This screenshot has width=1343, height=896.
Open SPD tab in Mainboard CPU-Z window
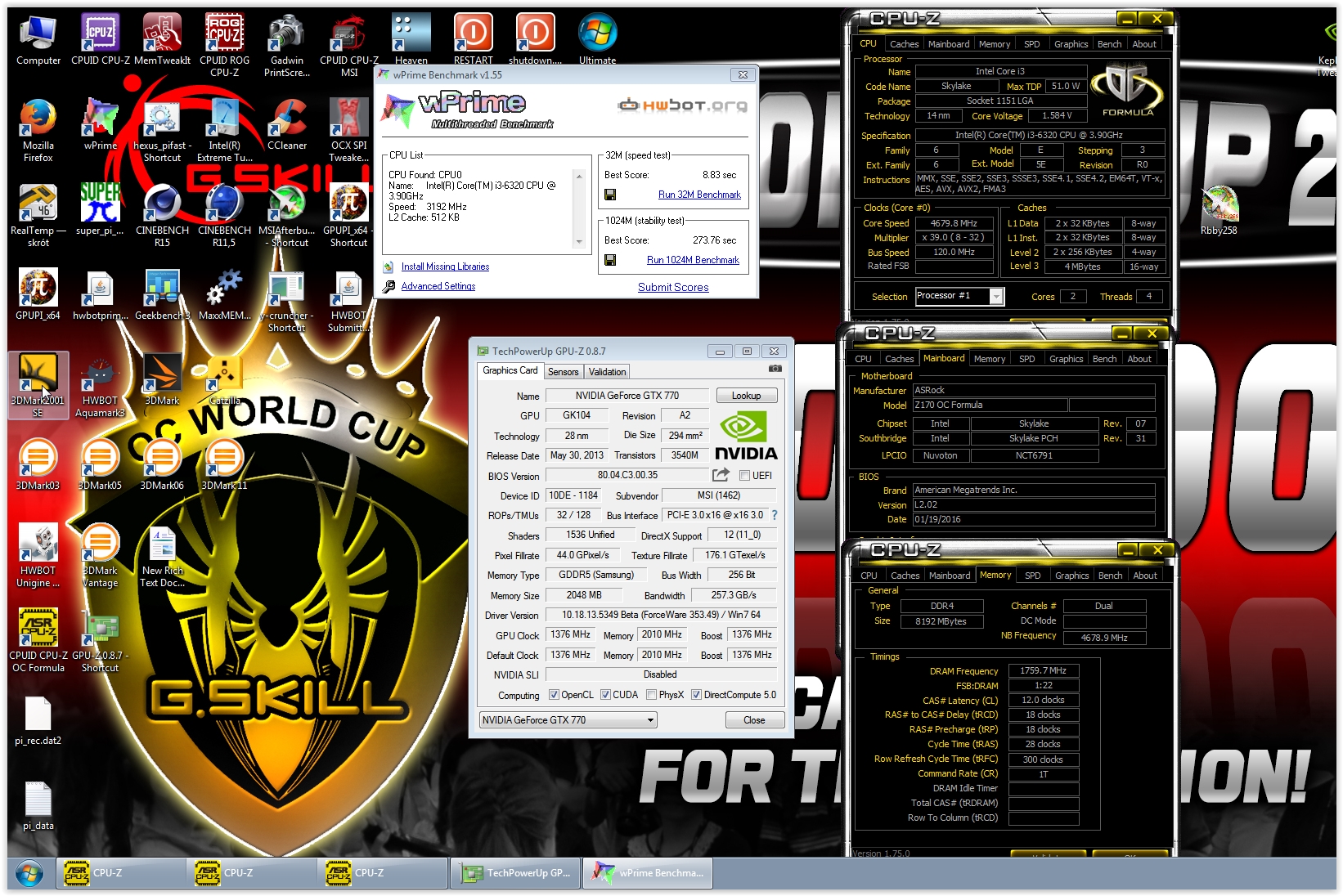[x=1026, y=359]
